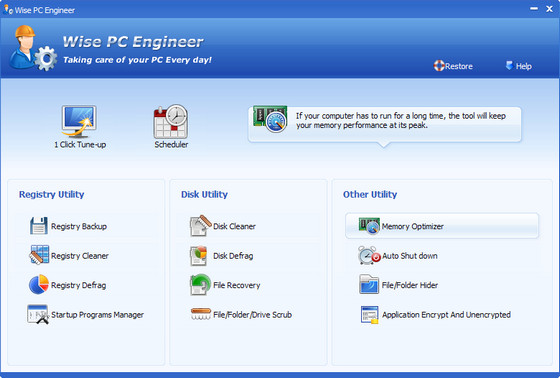Click the Disk Cleaner brush icon
Screen dimensions: 560x378
tap(200, 225)
